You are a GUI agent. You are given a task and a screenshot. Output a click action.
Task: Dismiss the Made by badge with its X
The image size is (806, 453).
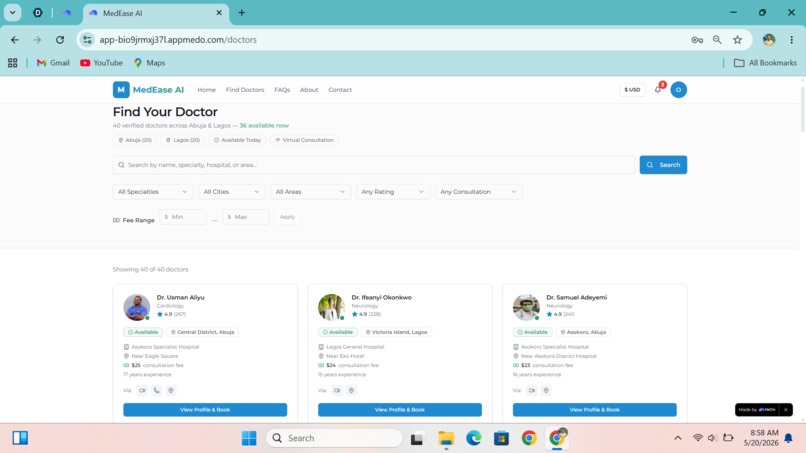(x=785, y=410)
